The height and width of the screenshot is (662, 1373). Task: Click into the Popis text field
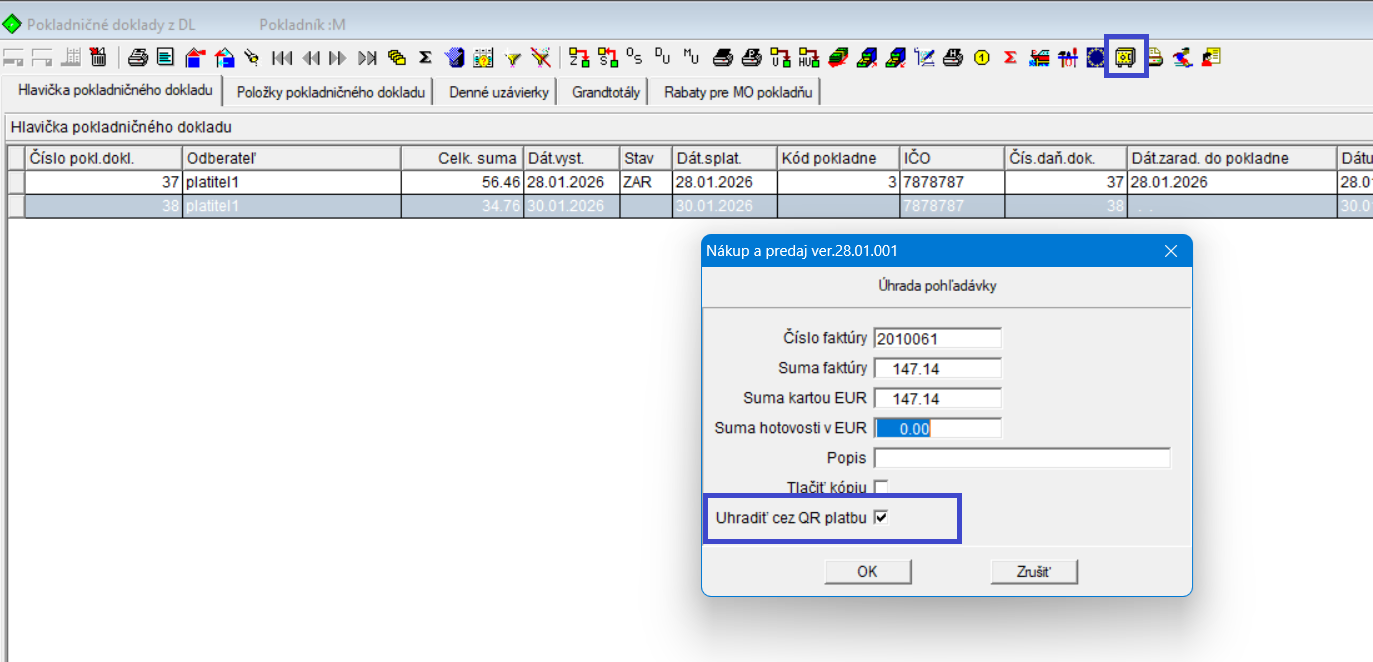[1021, 458]
